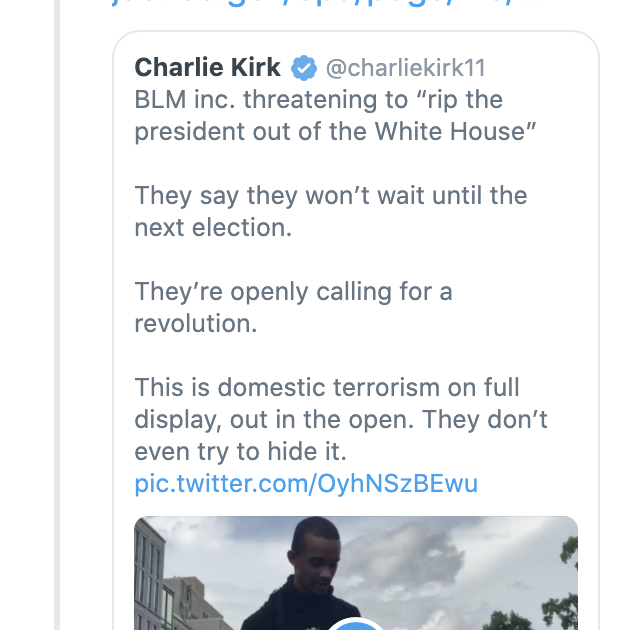Click "They say they won't wait" sentence
This screenshot has height=630, width=620.
pos(330,195)
